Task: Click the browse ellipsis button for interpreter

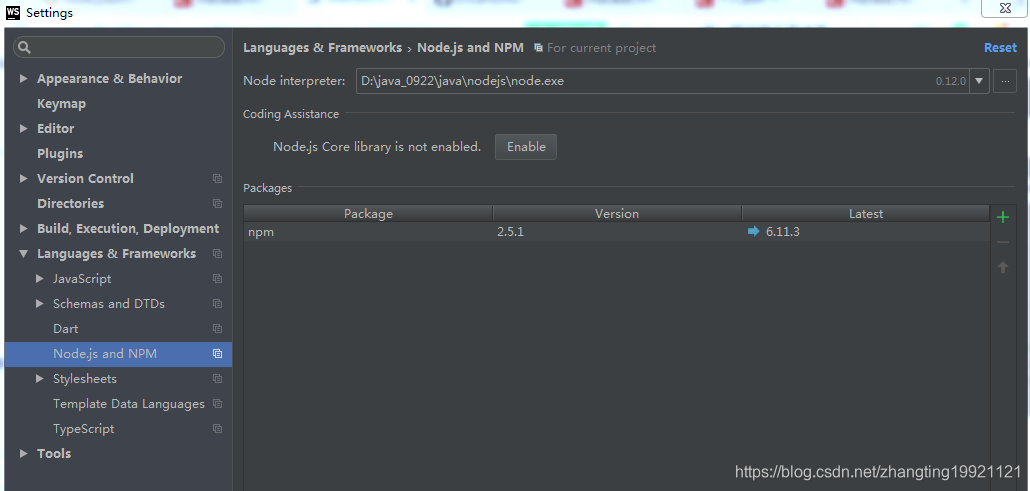Action: (x=1005, y=81)
